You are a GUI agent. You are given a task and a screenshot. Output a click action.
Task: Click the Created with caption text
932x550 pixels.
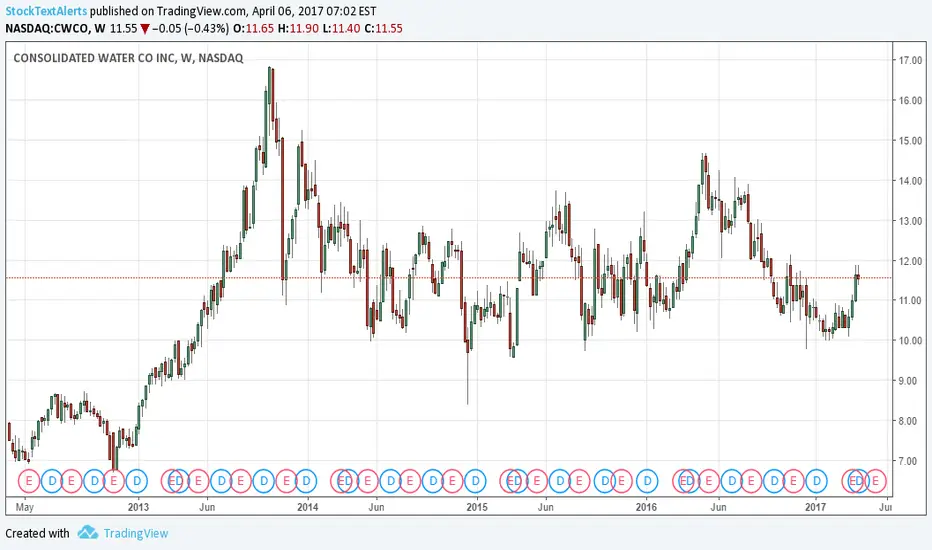click(37, 533)
